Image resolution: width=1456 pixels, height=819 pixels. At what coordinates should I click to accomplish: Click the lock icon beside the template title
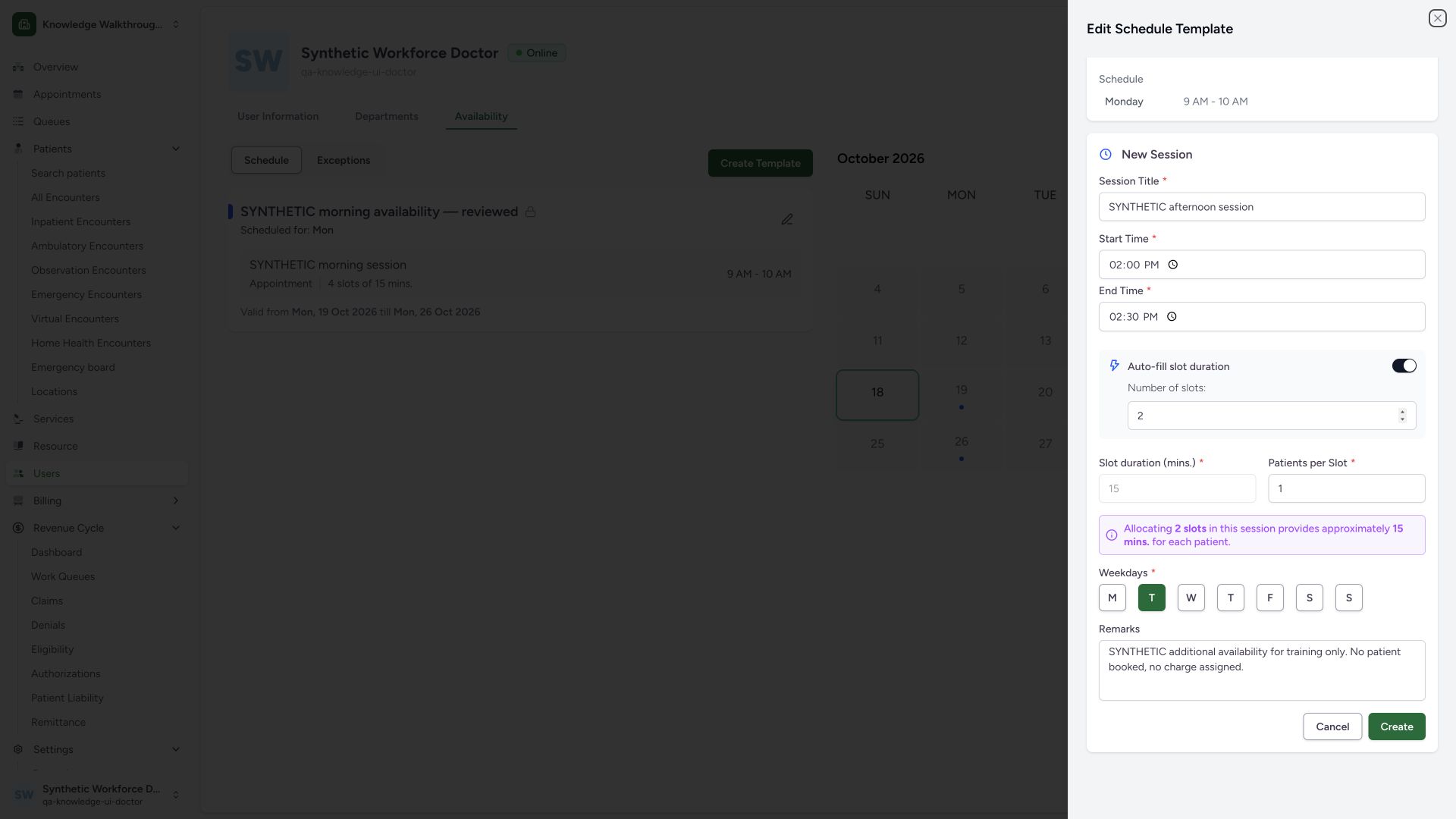(x=530, y=212)
